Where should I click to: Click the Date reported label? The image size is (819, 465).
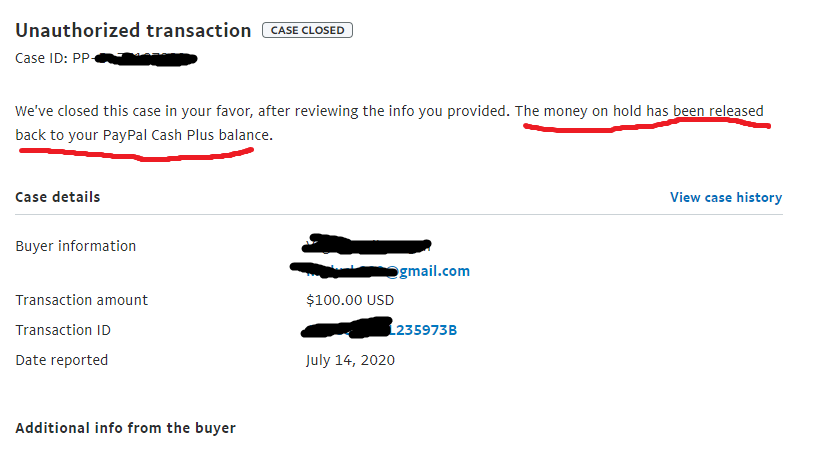click(62, 360)
